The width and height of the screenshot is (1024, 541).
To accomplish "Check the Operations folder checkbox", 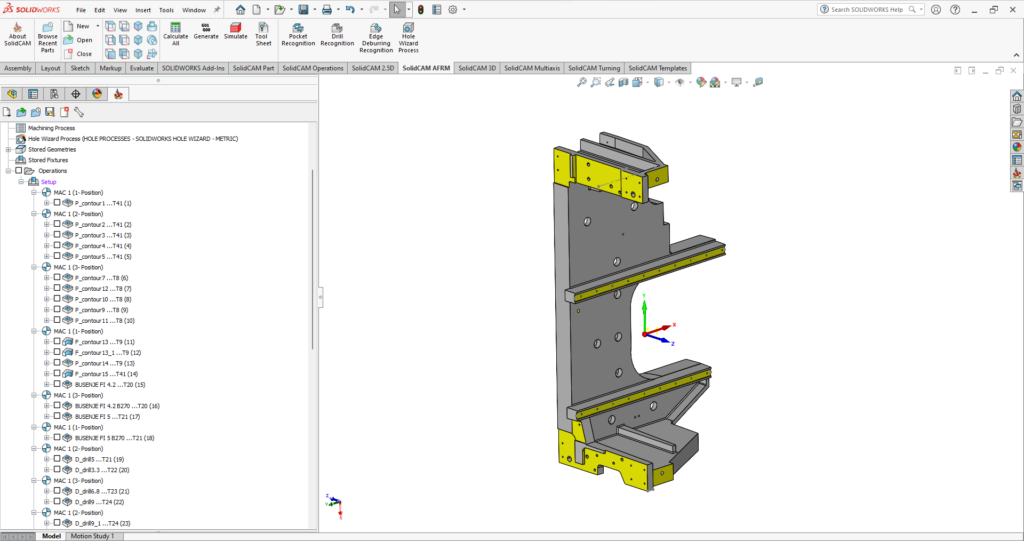I will tap(18, 171).
